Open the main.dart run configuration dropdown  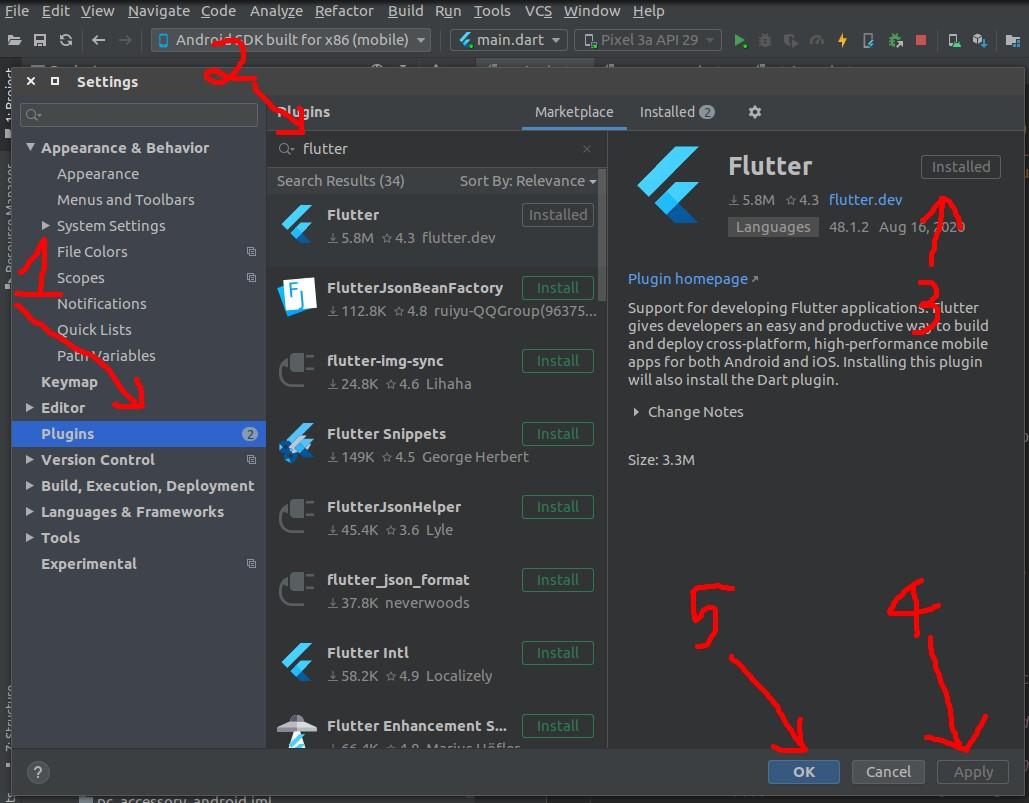coord(509,40)
